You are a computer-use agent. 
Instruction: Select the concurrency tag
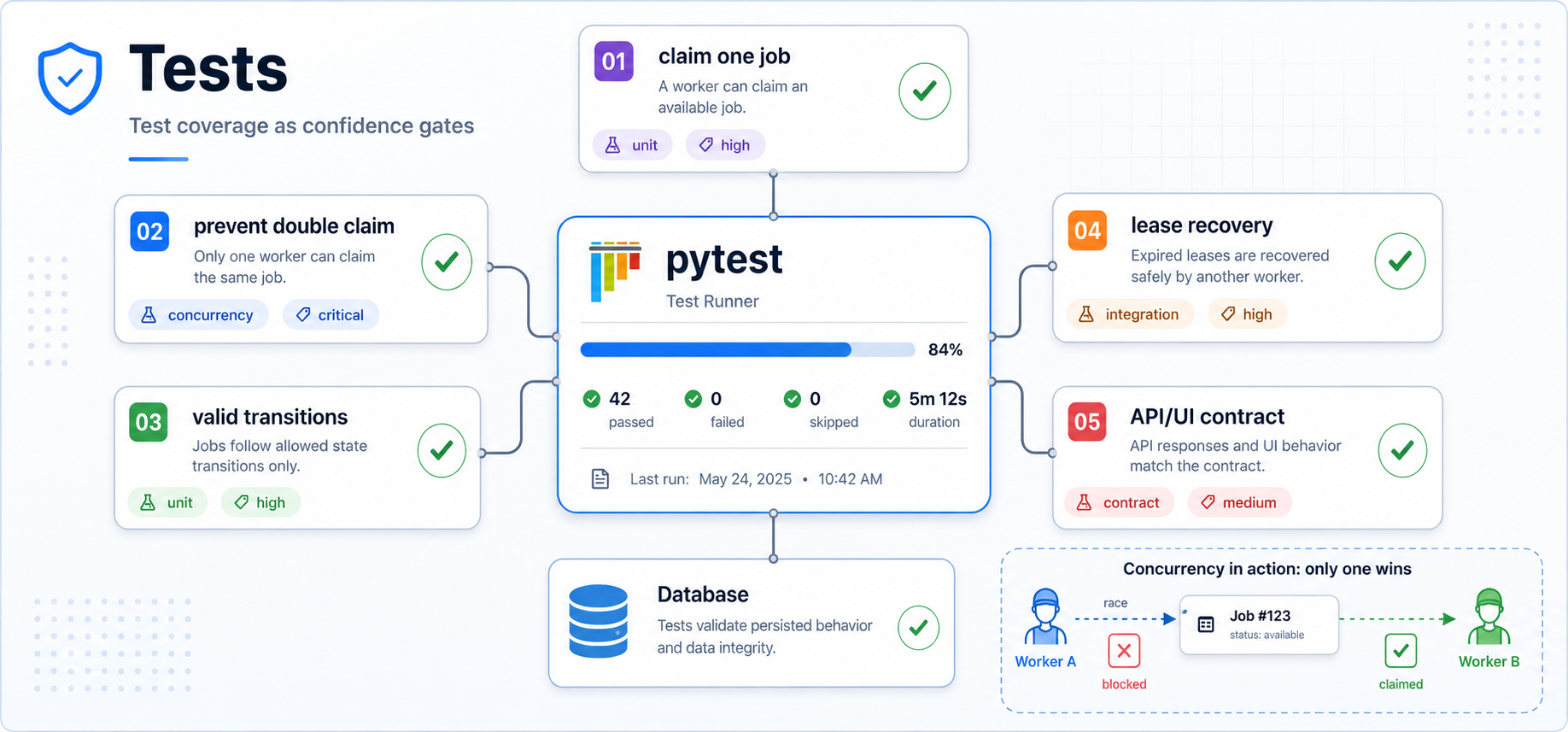click(x=199, y=315)
